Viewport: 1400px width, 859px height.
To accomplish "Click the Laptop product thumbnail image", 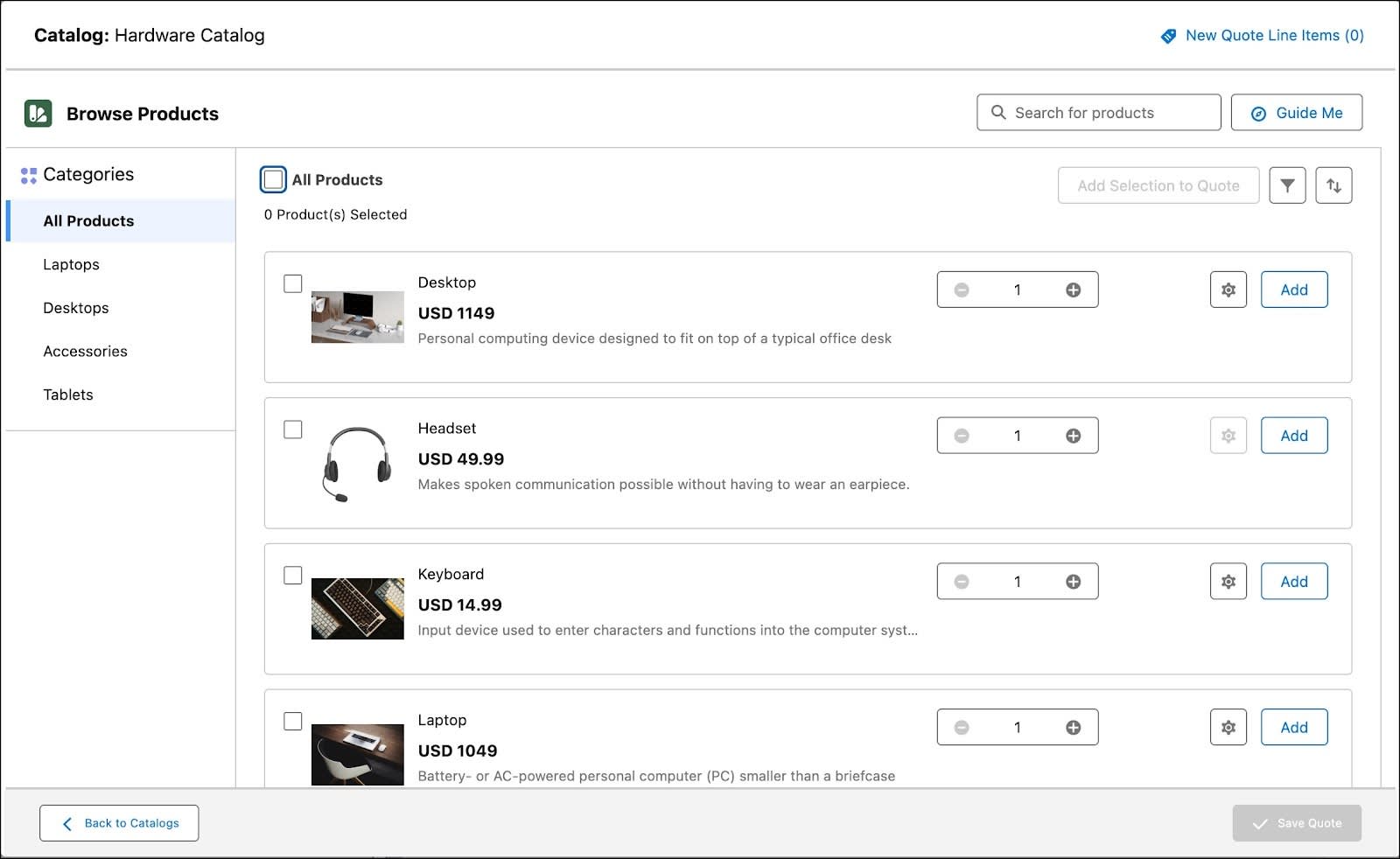I will point(357,754).
